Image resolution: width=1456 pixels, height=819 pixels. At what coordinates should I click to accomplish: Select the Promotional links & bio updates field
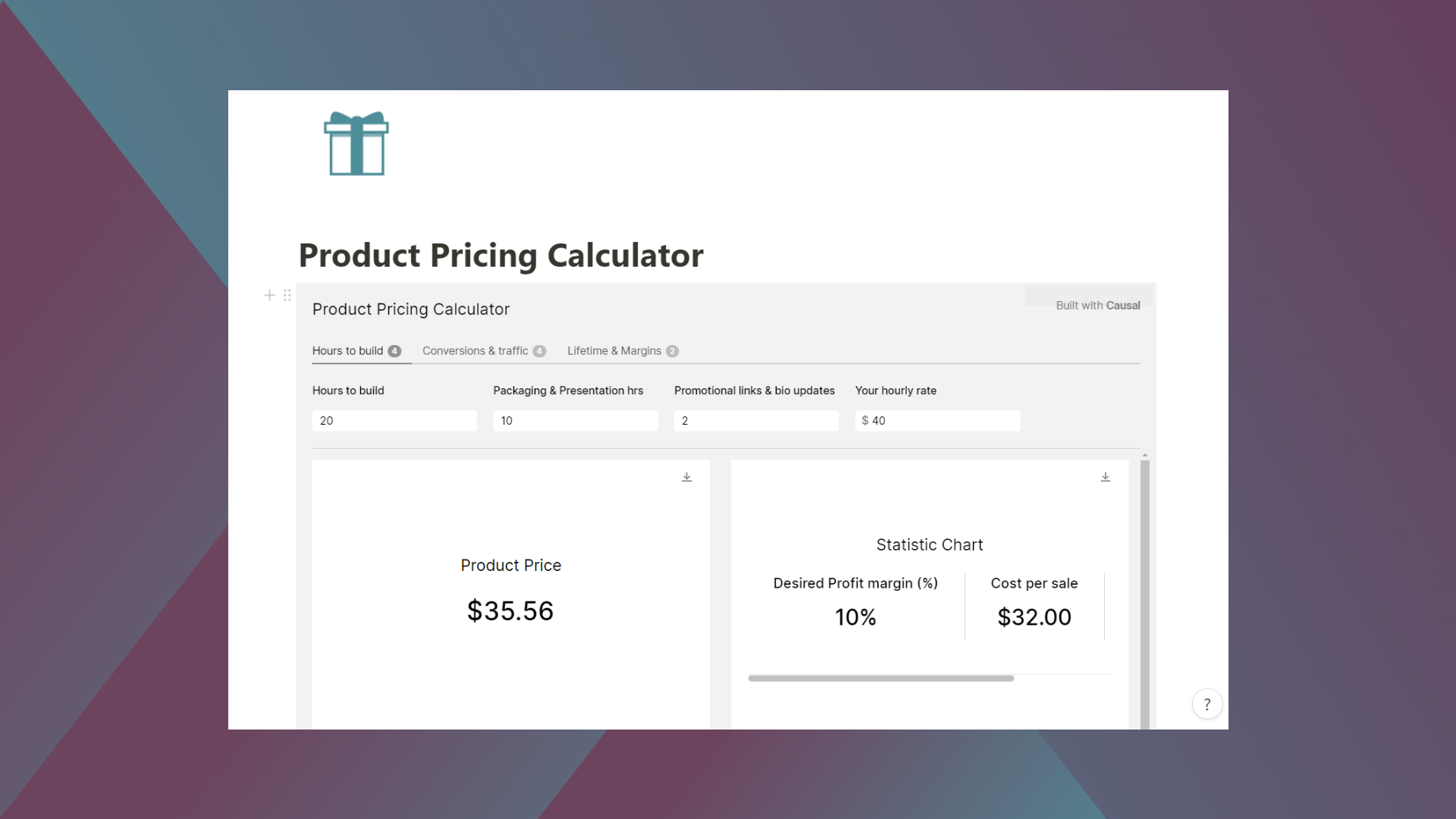[x=756, y=420]
